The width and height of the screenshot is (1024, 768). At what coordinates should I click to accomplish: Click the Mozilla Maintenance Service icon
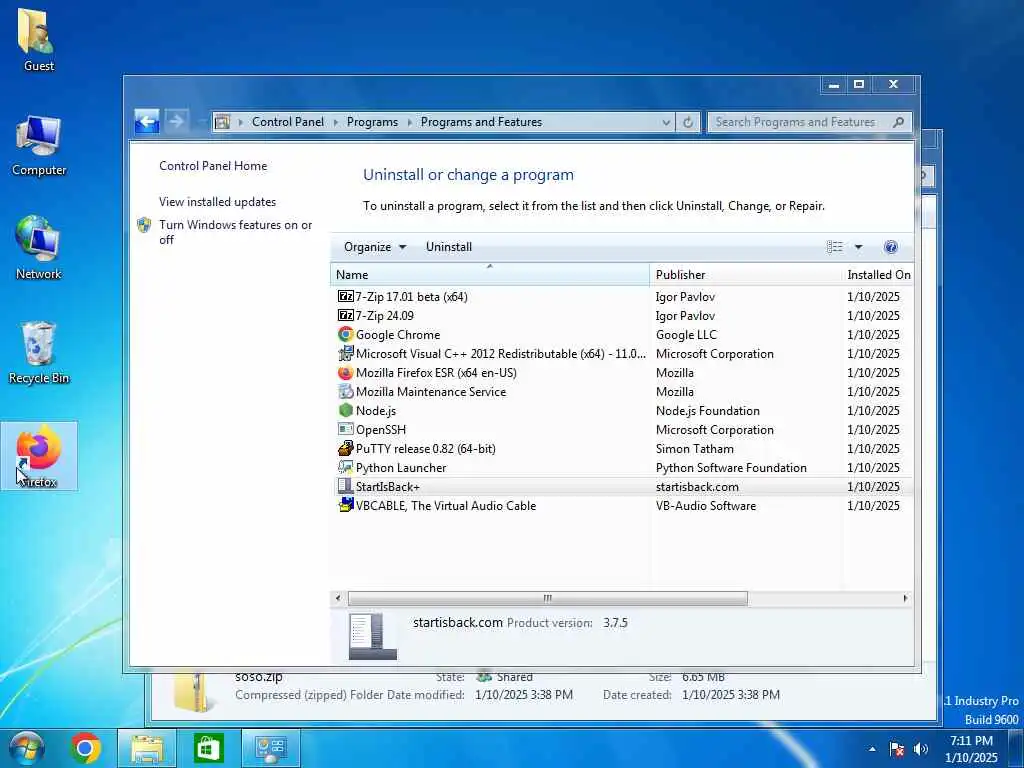(345, 391)
